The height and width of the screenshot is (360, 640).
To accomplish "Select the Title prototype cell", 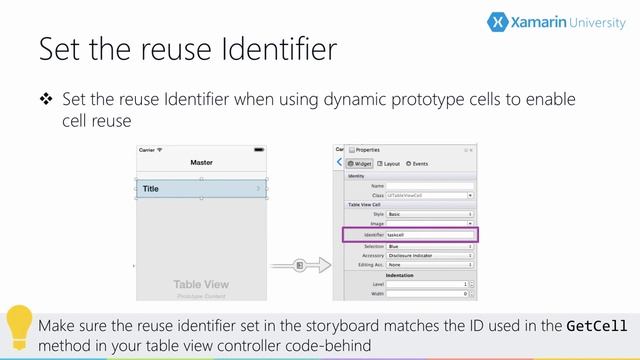I will tap(201, 189).
